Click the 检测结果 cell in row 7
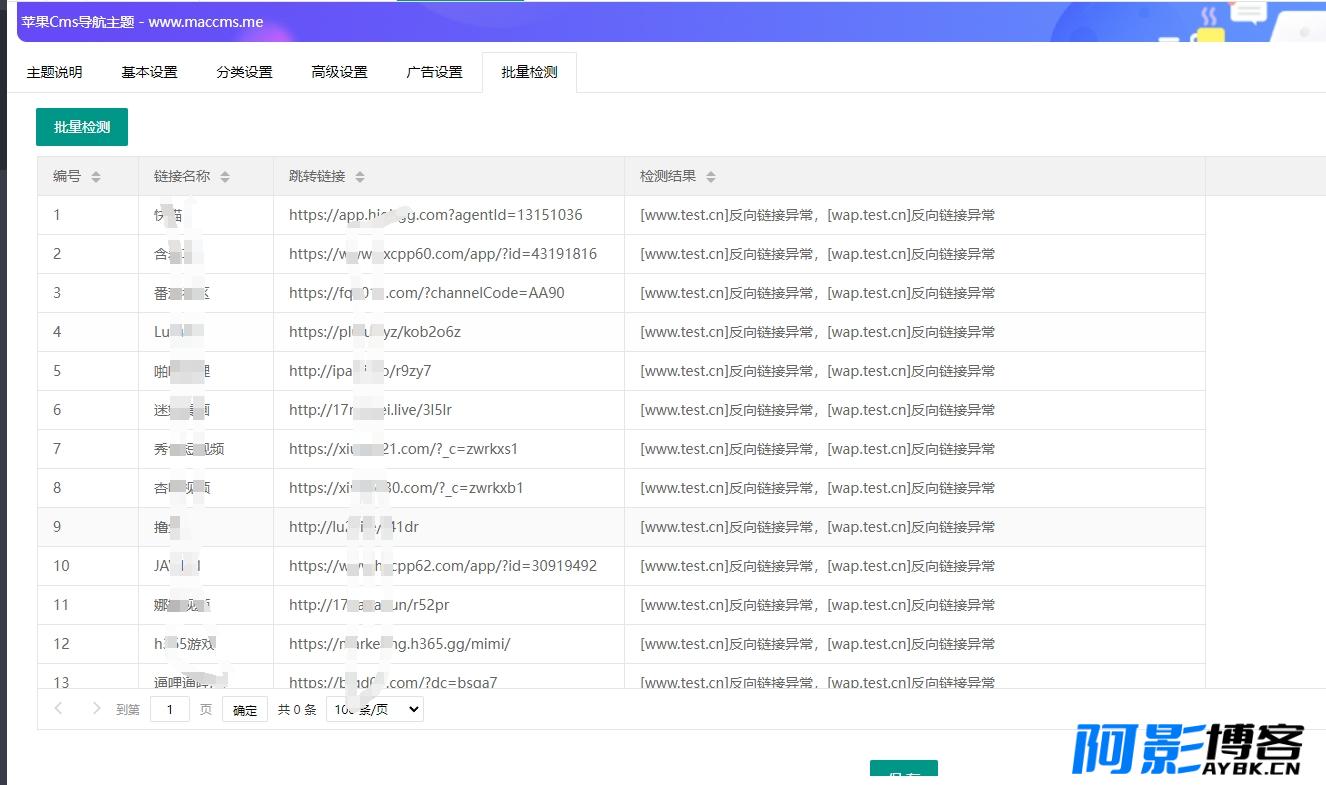 tap(915, 449)
